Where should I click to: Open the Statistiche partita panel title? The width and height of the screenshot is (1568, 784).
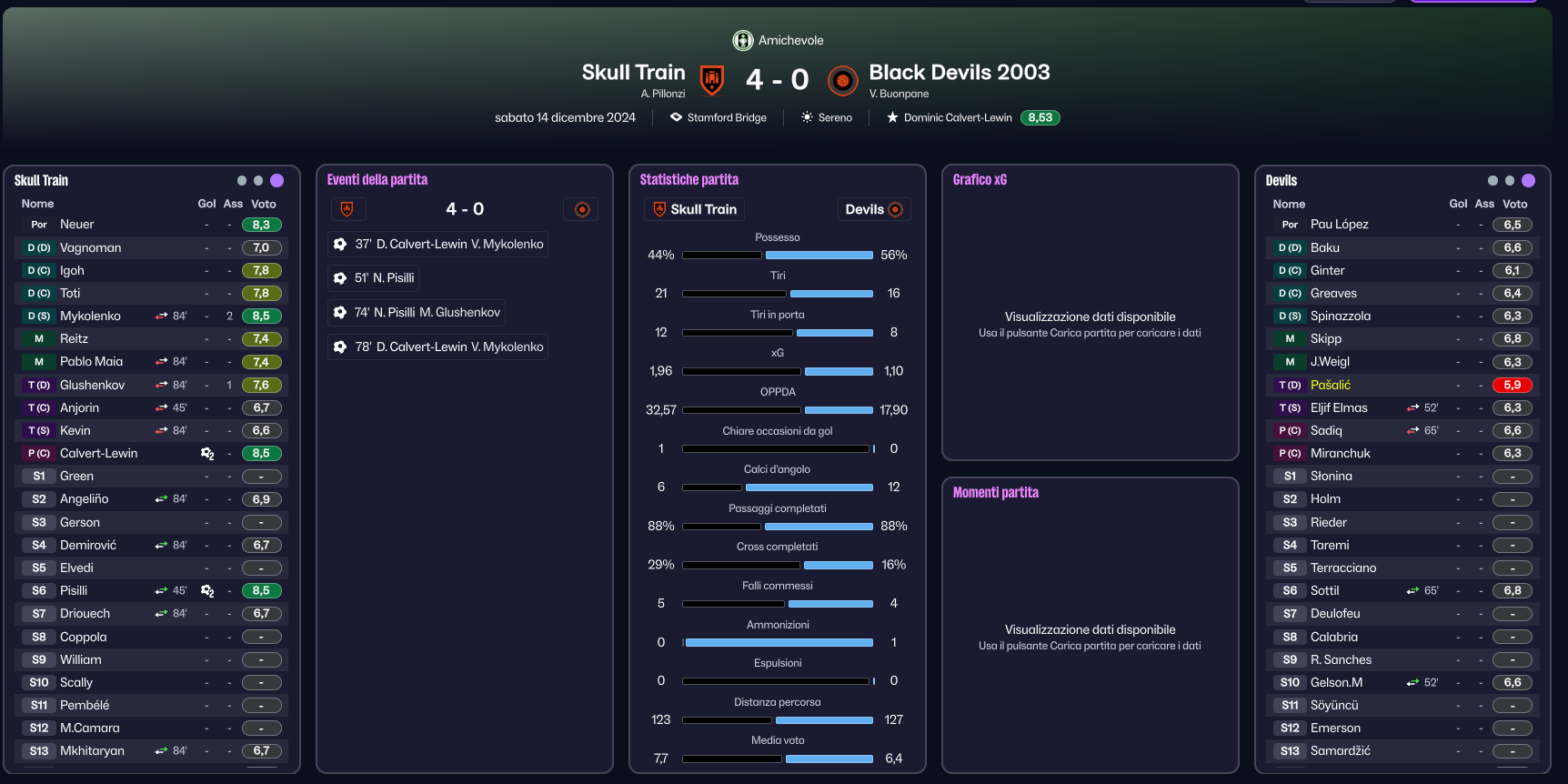689,180
